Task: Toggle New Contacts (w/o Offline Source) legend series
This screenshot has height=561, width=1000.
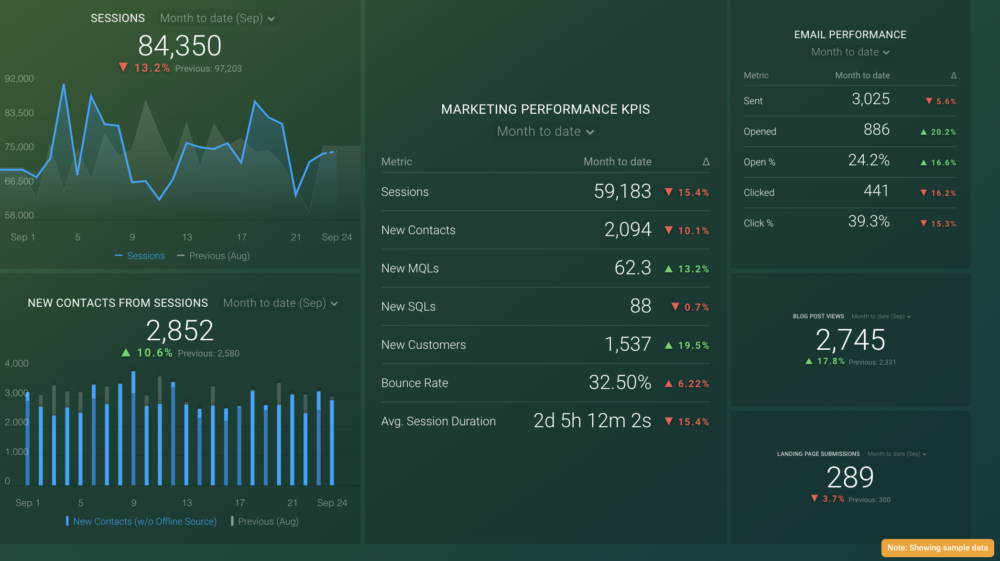Action: point(144,521)
